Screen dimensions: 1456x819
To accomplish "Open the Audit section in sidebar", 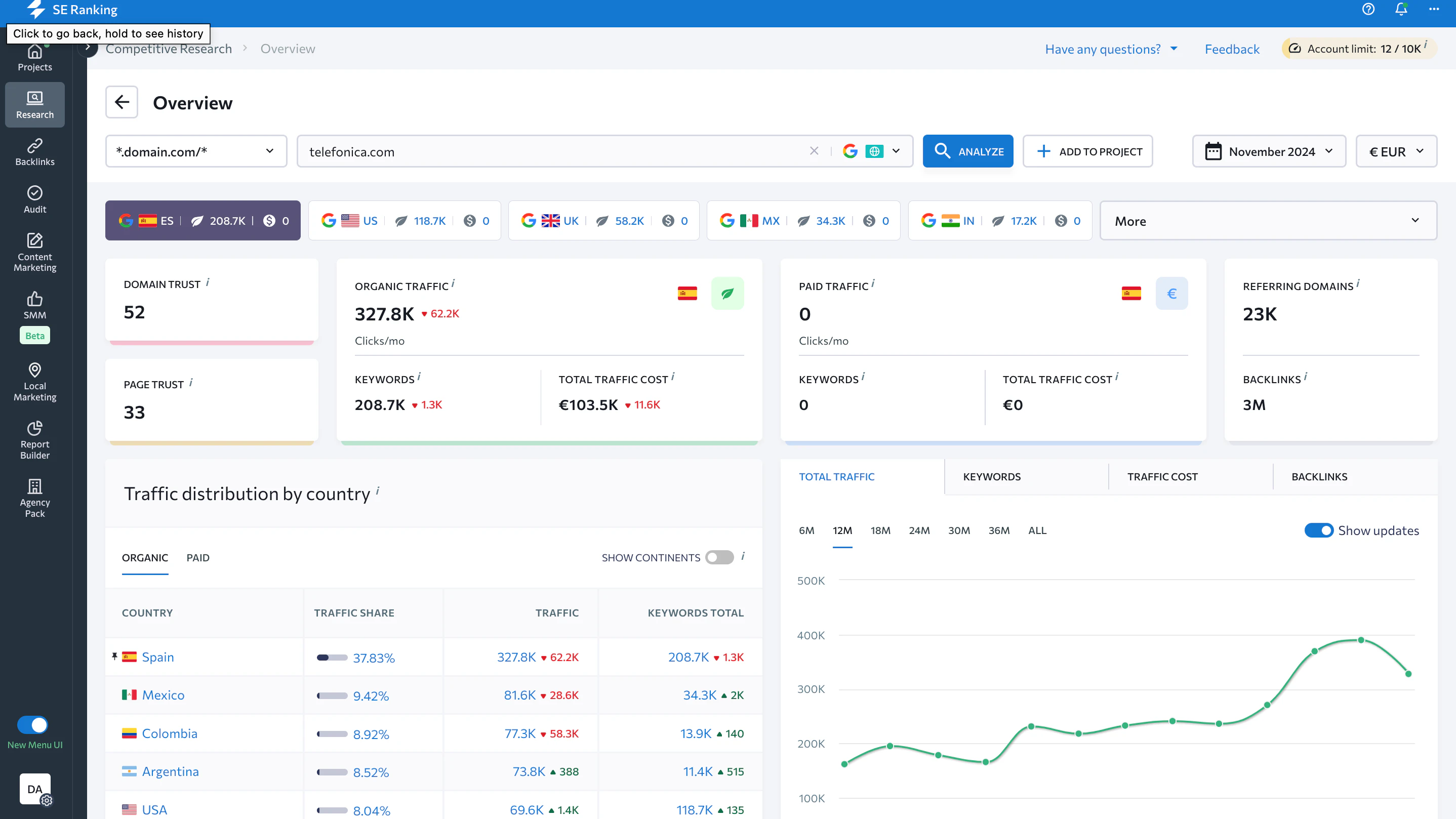I will pos(34,199).
